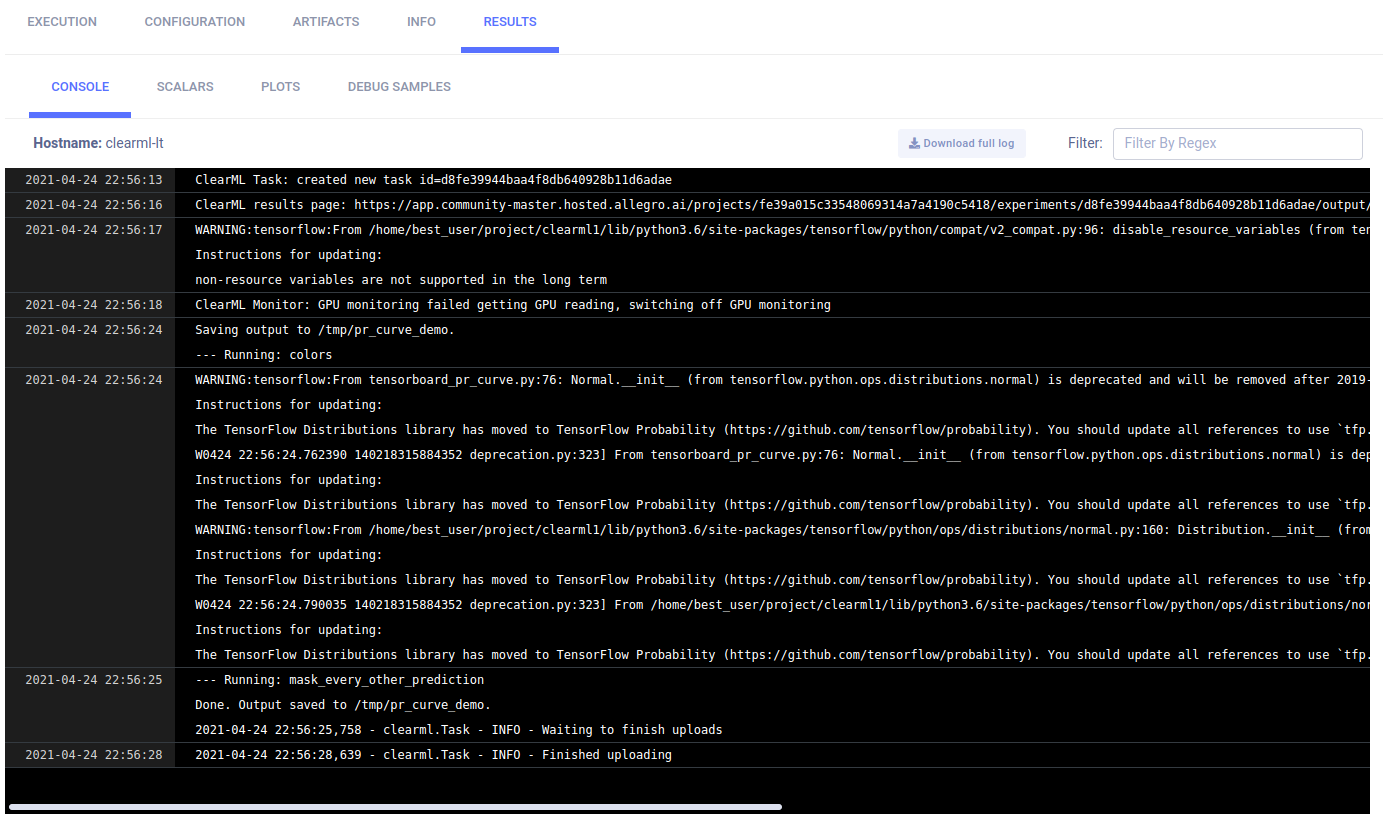Click the download icon in Download full log
This screenshot has width=1383, height=814.
[x=914, y=143]
